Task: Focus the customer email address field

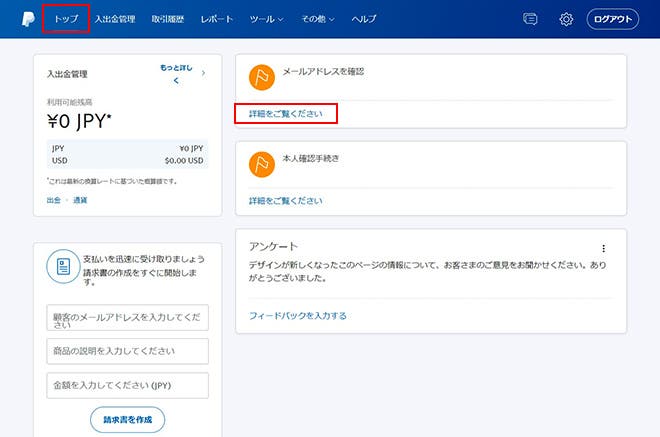Action: coord(128,317)
